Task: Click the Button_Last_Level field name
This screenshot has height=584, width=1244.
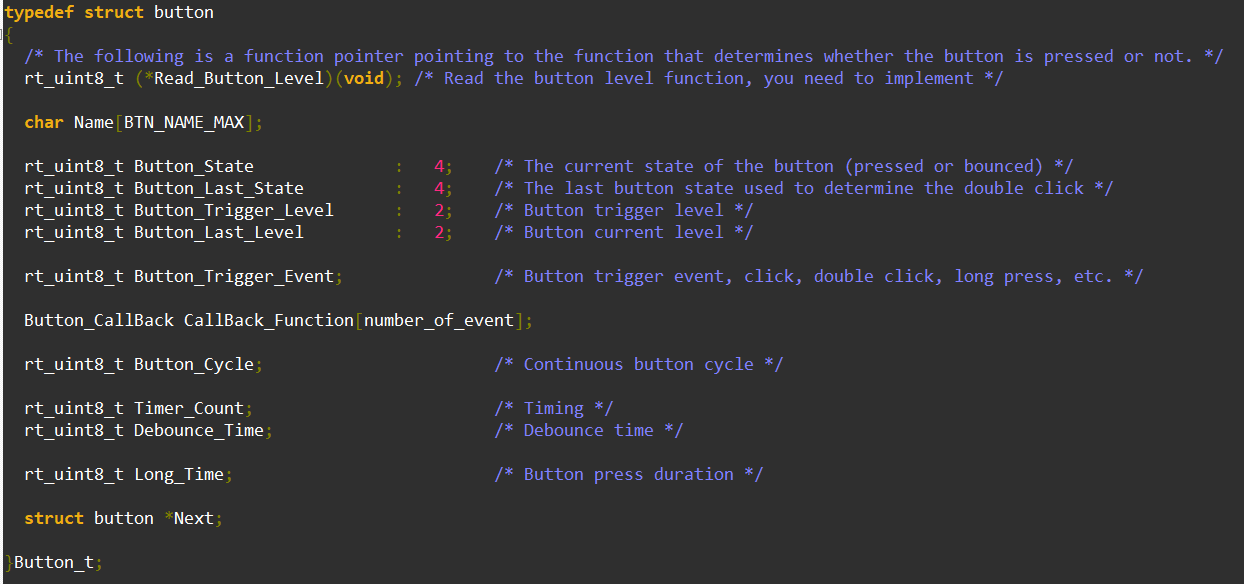Action: tap(219, 232)
